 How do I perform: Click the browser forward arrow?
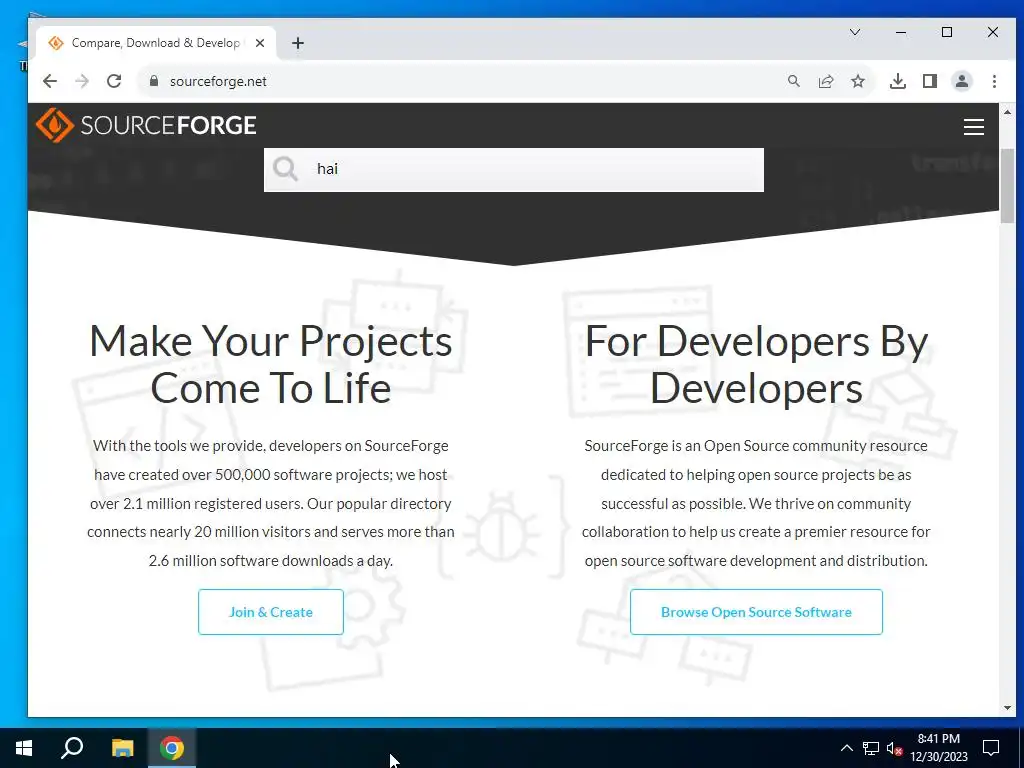tap(82, 81)
